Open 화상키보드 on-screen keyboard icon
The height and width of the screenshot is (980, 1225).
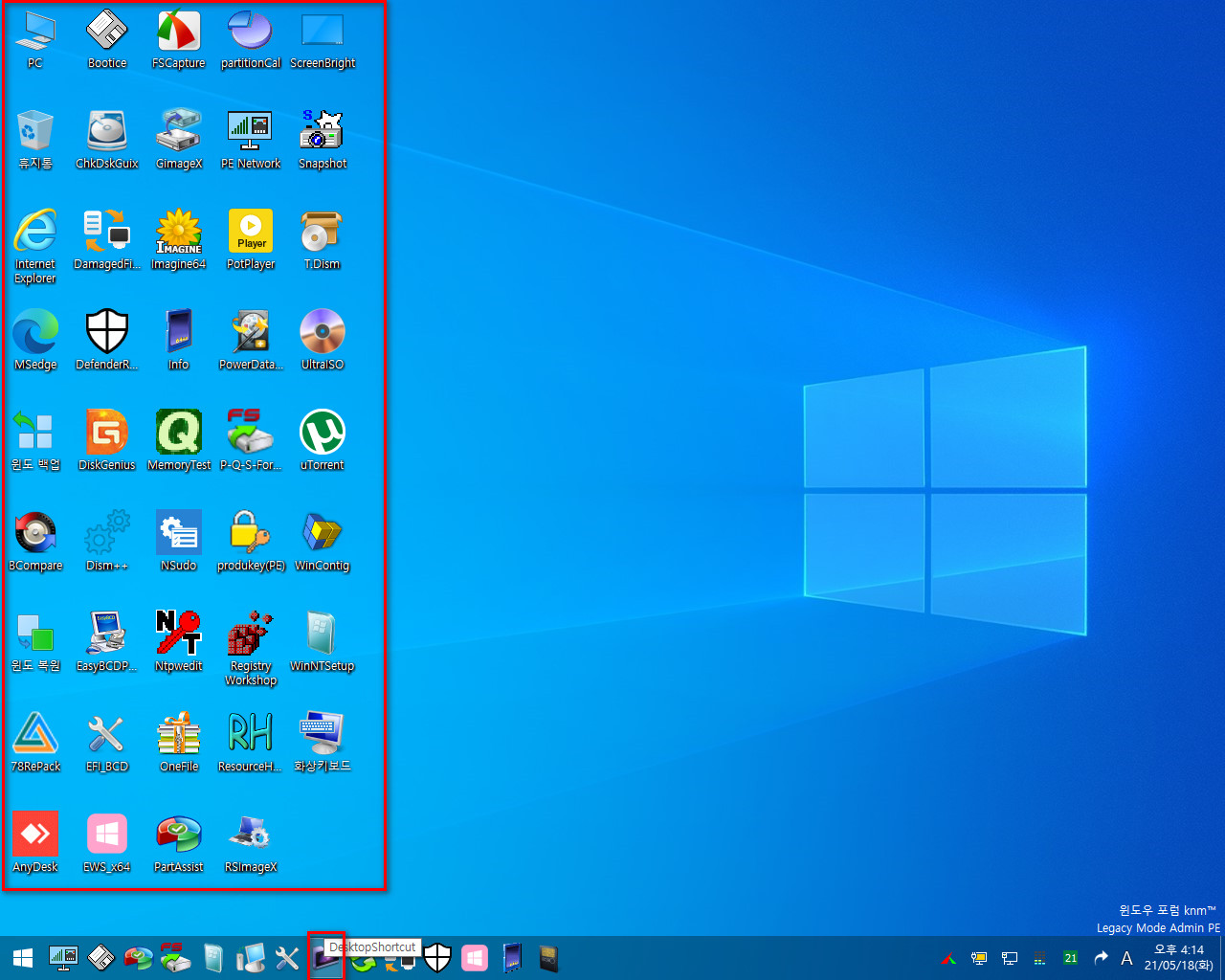323,744
